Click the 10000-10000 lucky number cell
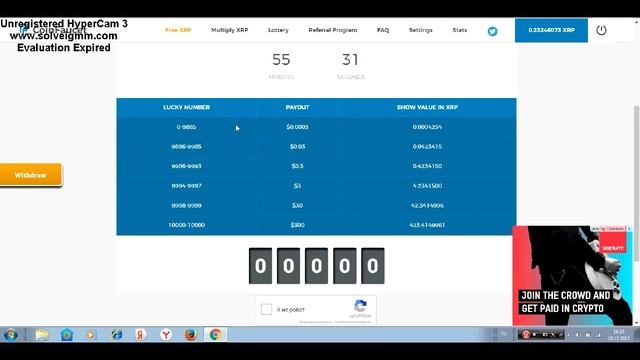Image resolution: width=640 pixels, height=360 pixels. pos(187,225)
